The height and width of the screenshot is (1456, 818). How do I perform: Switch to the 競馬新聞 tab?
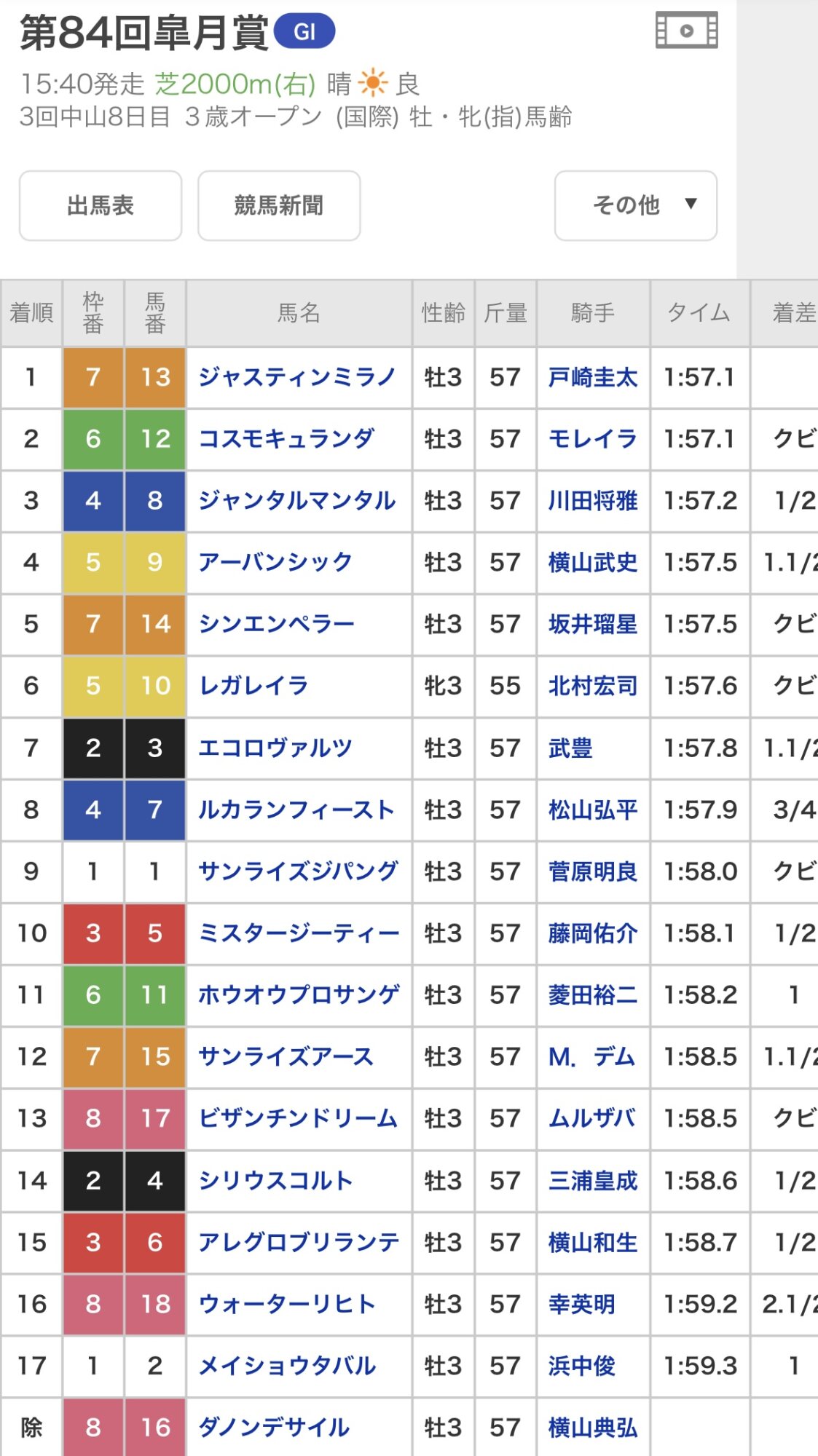coord(279,205)
